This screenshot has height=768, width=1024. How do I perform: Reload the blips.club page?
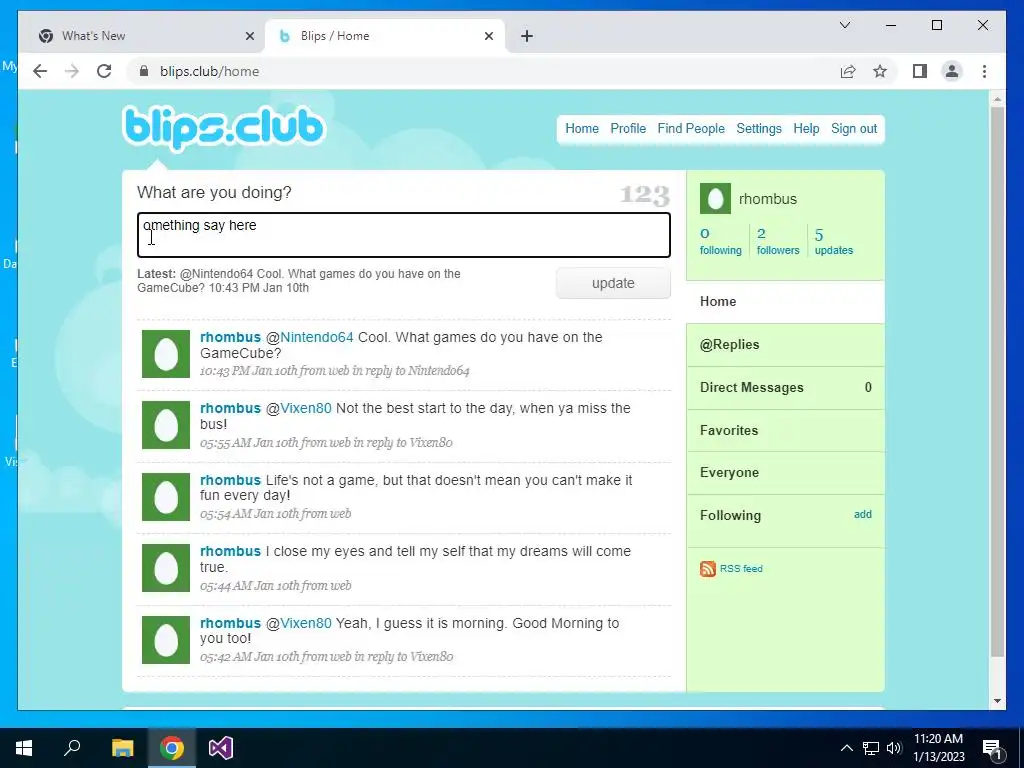point(104,71)
